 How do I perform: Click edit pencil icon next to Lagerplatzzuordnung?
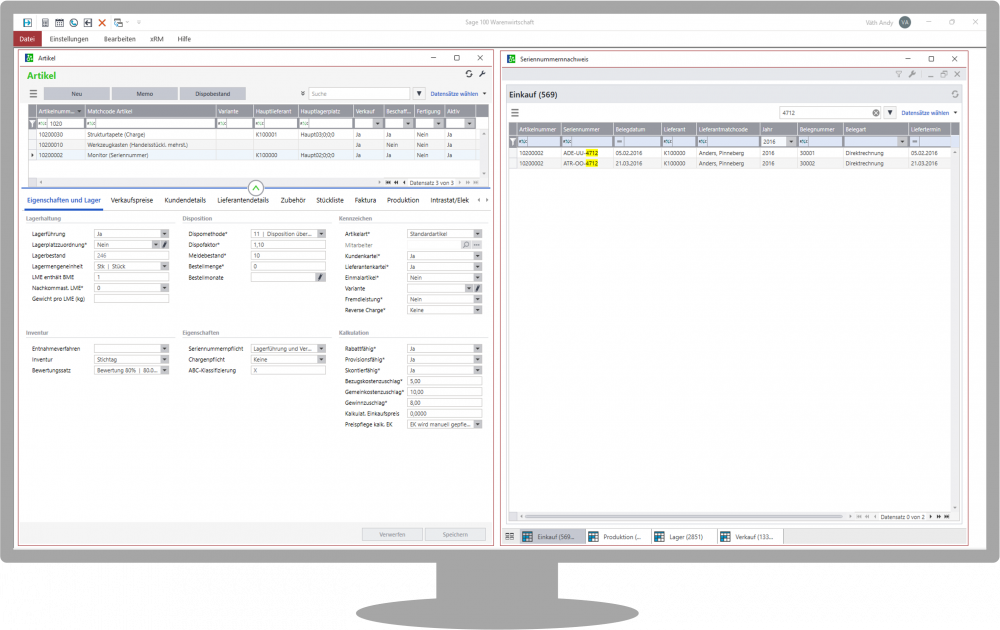click(167, 244)
